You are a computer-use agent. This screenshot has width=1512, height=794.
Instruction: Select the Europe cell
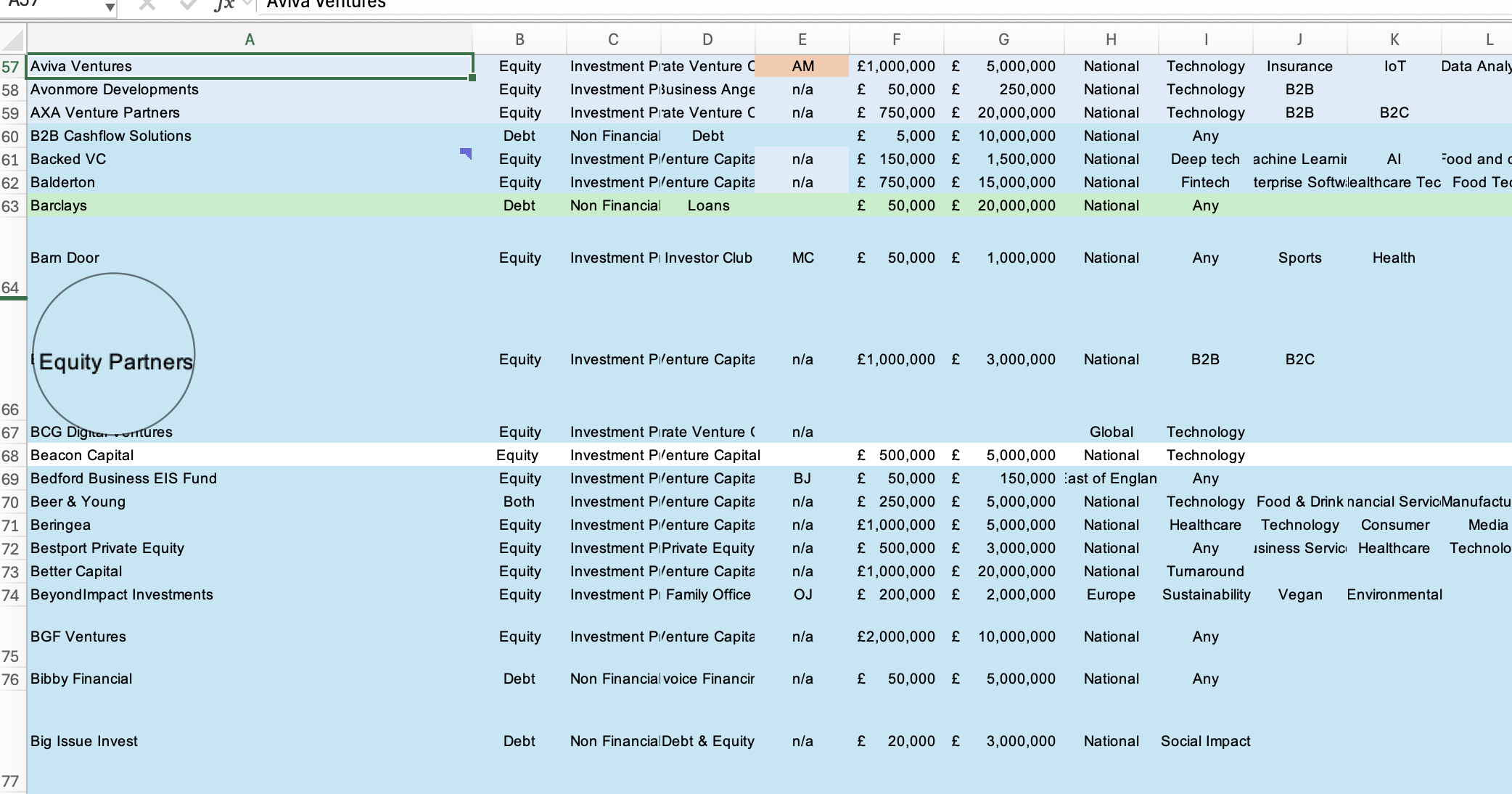click(1112, 594)
